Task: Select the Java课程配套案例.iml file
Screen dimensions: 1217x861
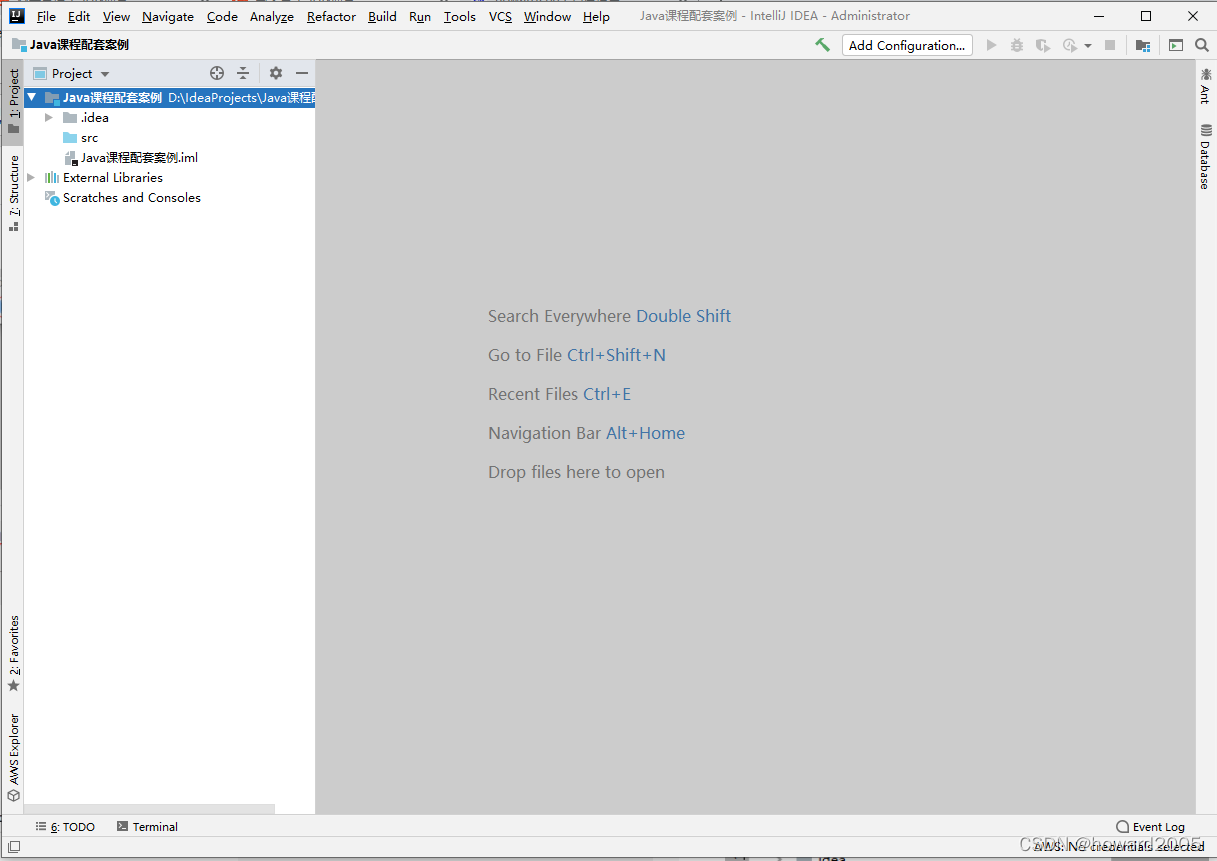Action: (131, 158)
